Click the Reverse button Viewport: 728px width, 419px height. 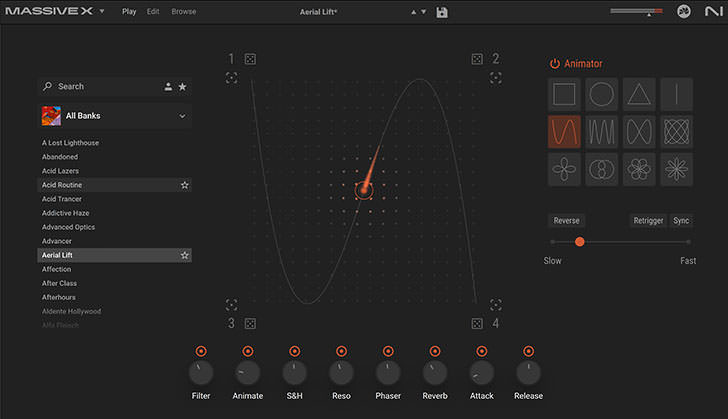coord(566,221)
